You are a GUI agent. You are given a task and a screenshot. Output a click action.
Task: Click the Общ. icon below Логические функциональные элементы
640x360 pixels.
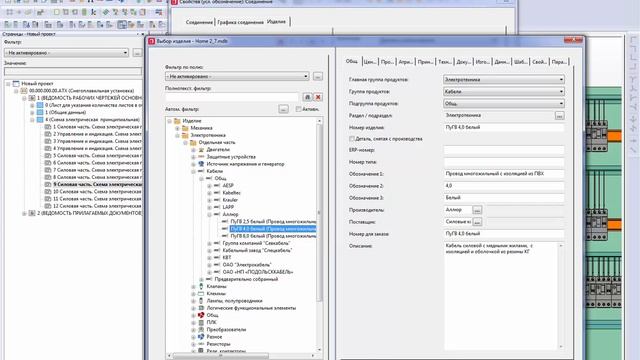pyautogui.click(x=201, y=315)
